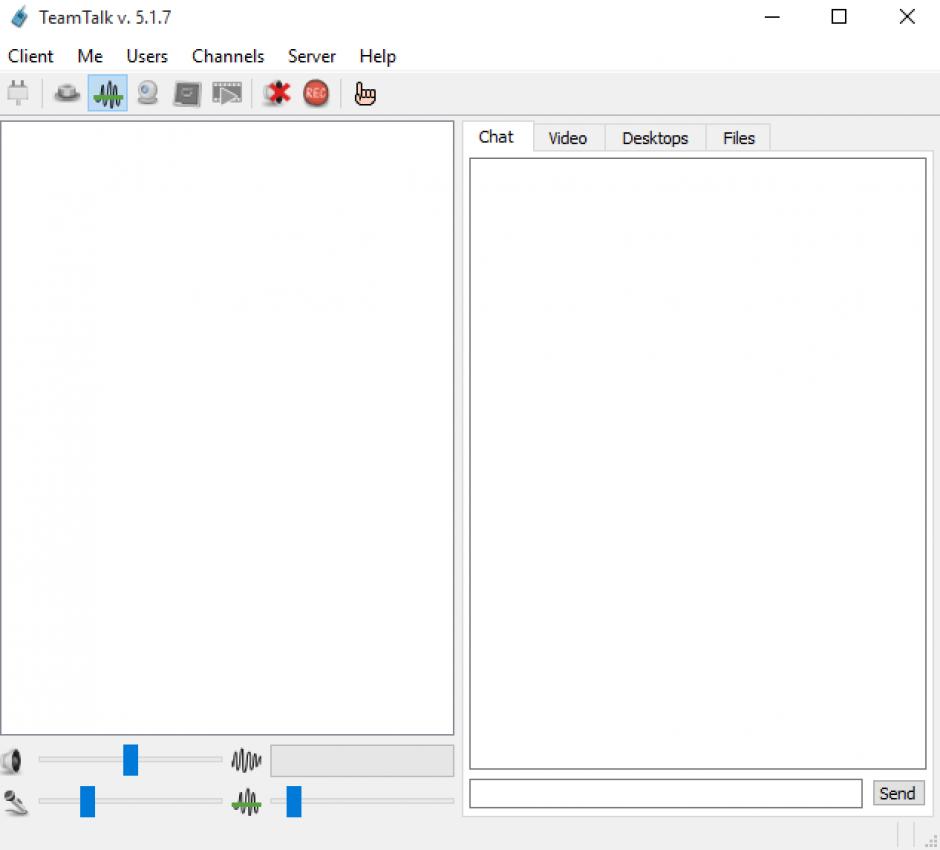Minimize the TeamTalk window
Image resolution: width=940 pixels, height=850 pixels.
coord(772,17)
